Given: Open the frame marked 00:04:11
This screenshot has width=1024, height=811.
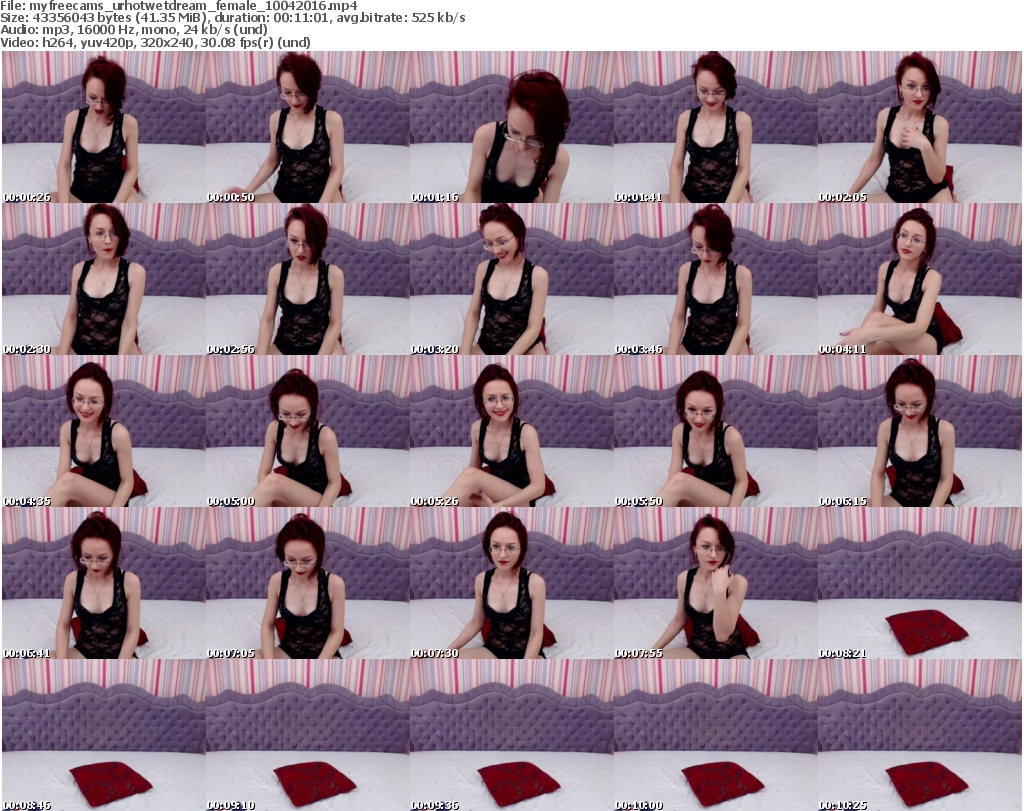Looking at the screenshot, I should 919,279.
